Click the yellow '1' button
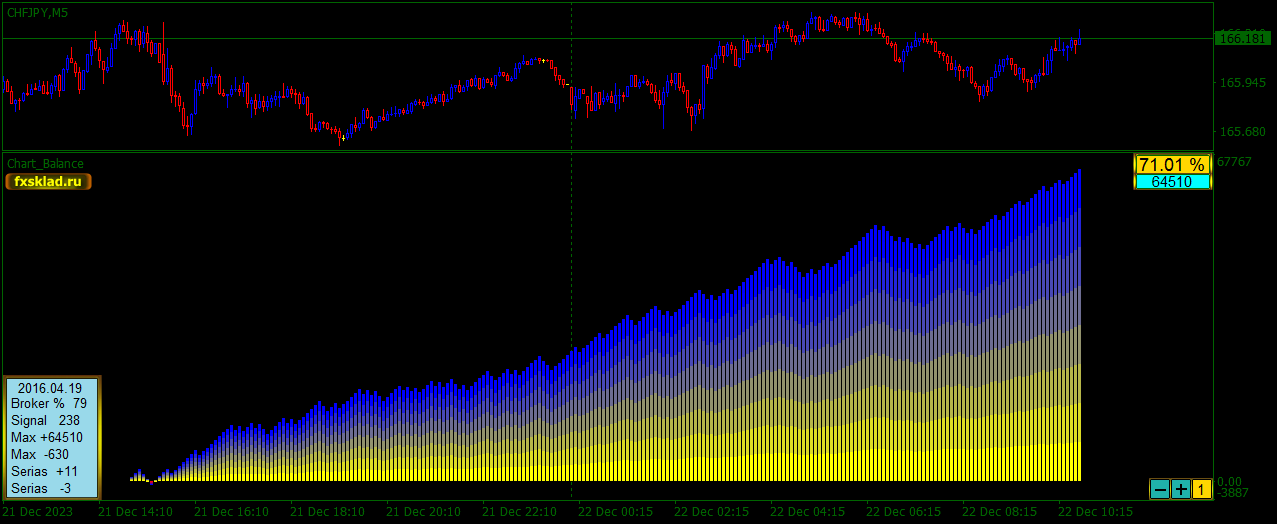The height and width of the screenshot is (524, 1277). (x=1202, y=489)
